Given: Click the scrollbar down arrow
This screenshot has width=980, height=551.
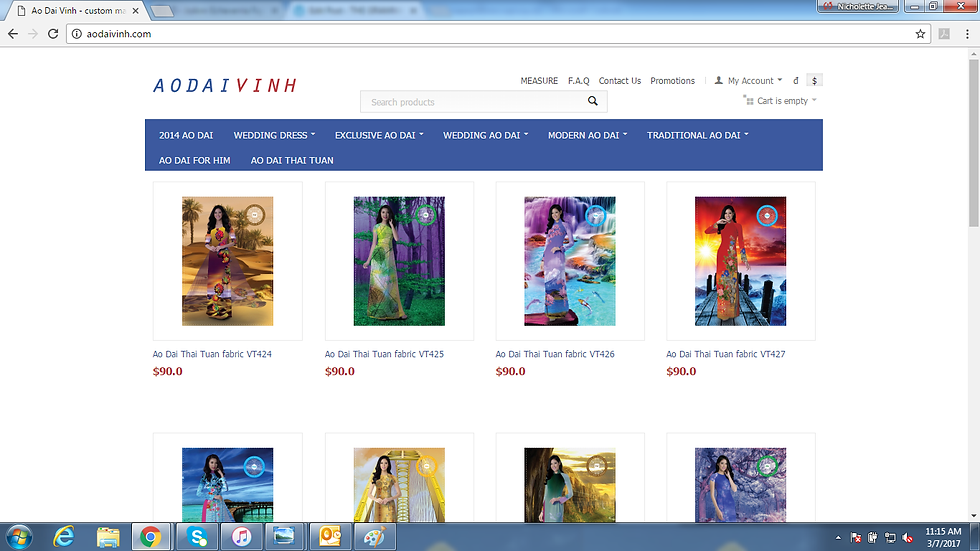Looking at the screenshot, I should pos(974,516).
